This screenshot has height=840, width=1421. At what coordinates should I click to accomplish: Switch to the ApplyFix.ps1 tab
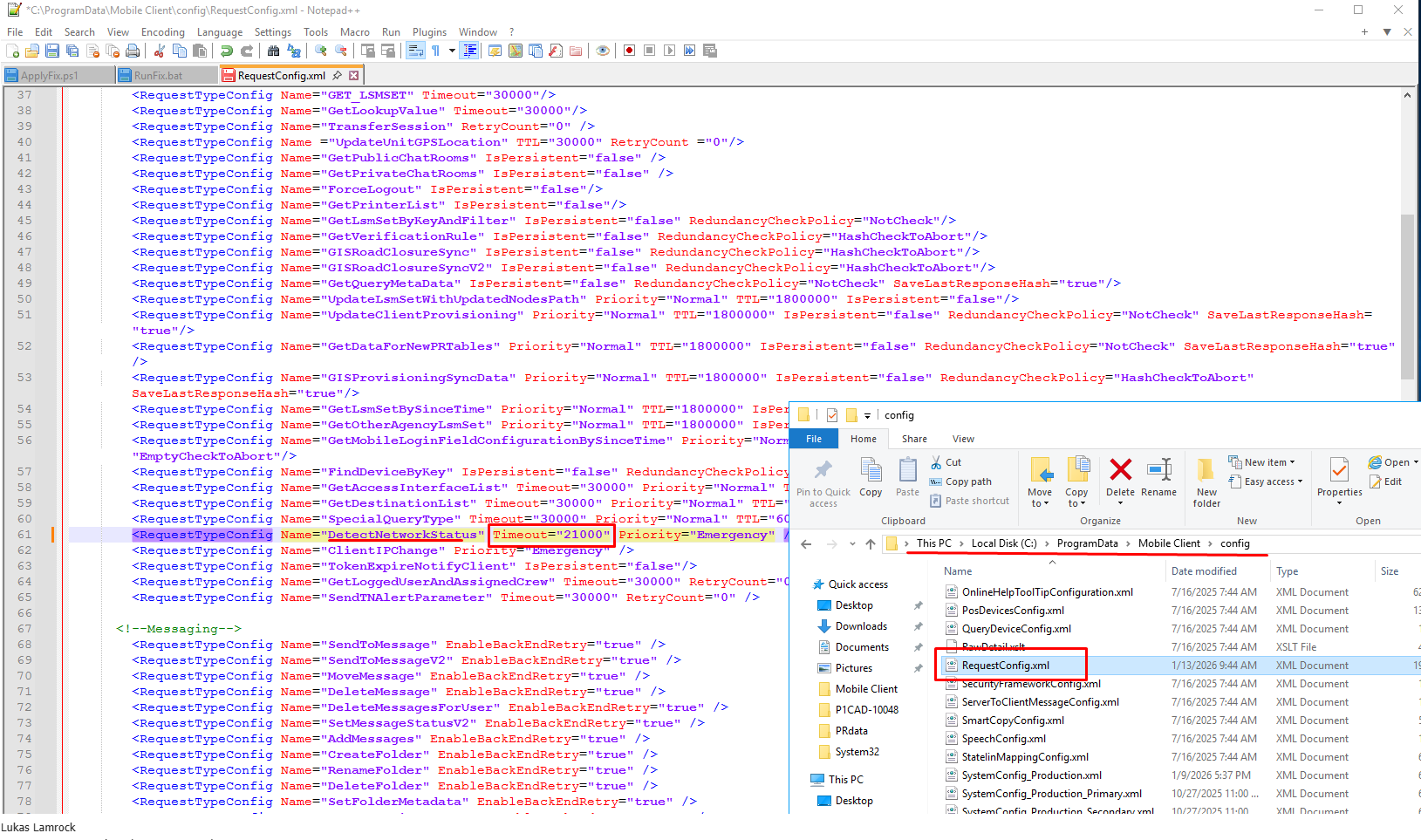(49, 76)
